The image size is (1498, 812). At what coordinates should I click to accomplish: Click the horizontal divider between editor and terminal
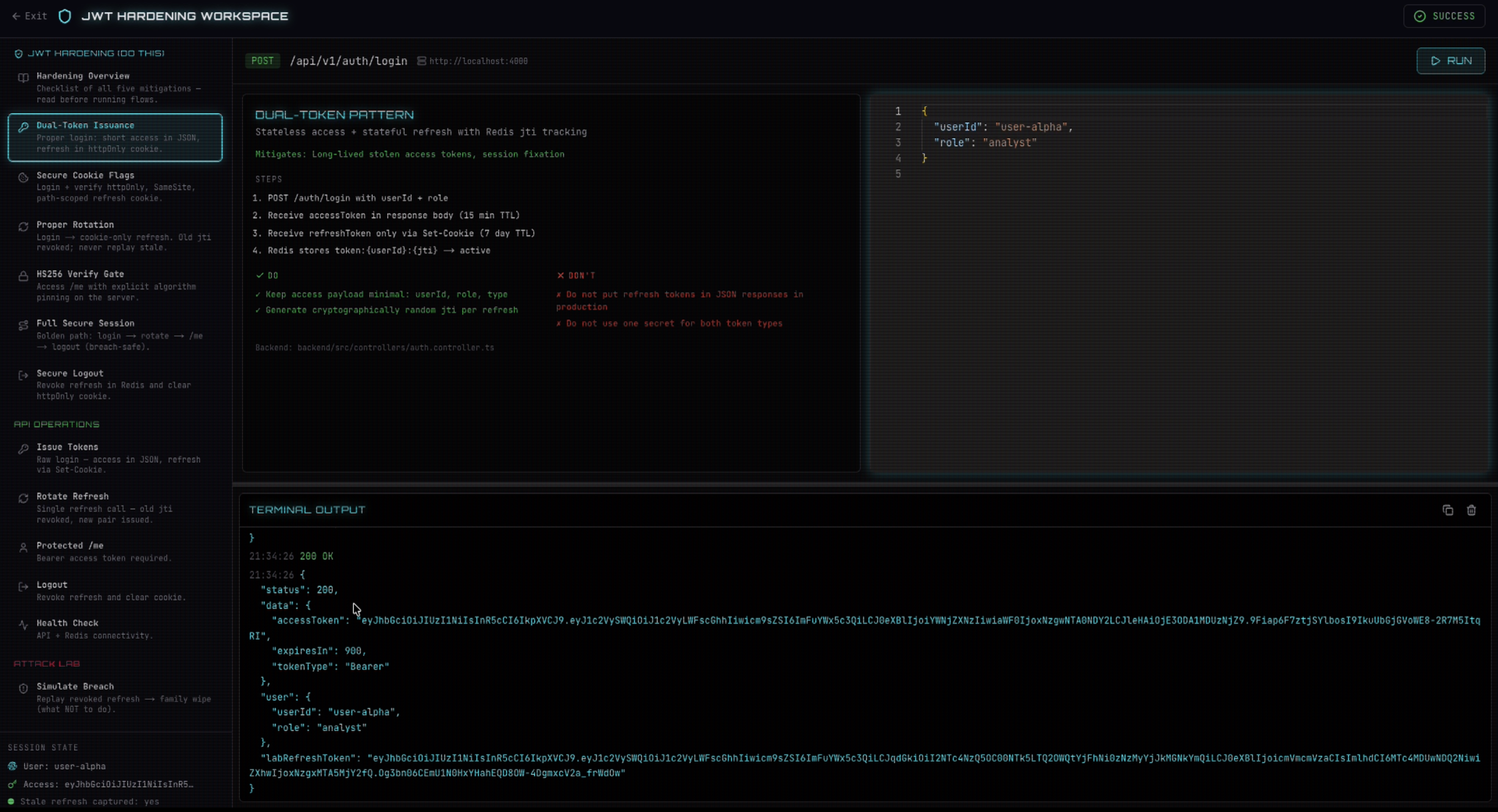coord(865,484)
